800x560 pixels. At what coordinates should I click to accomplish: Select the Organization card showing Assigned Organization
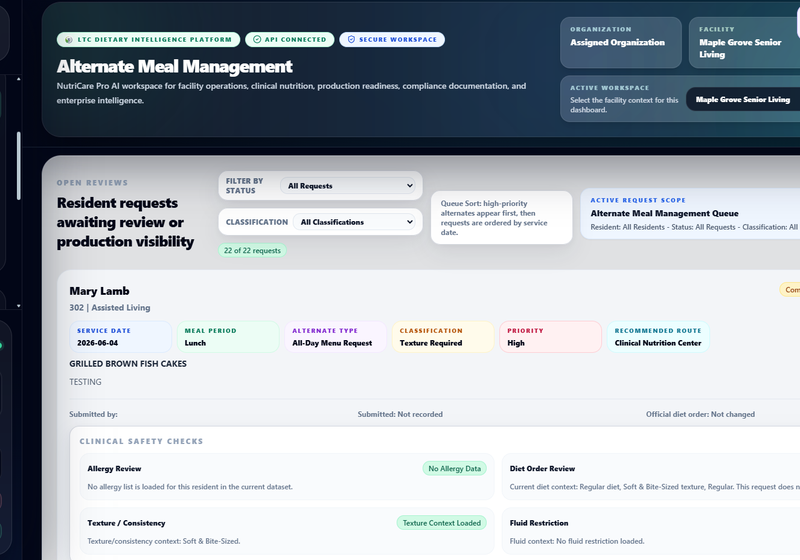(x=621, y=42)
